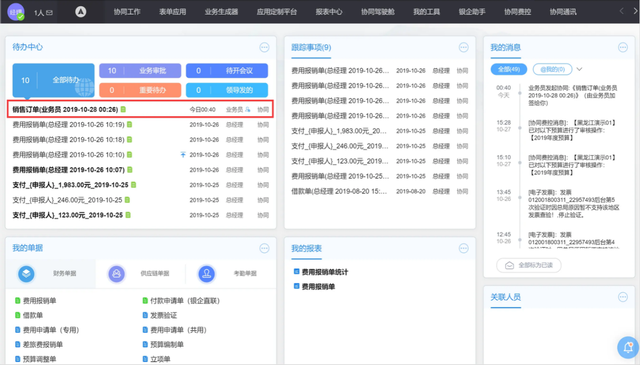Open the 关联人员 more options icon
The height and width of the screenshot is (365, 640).
click(623, 297)
